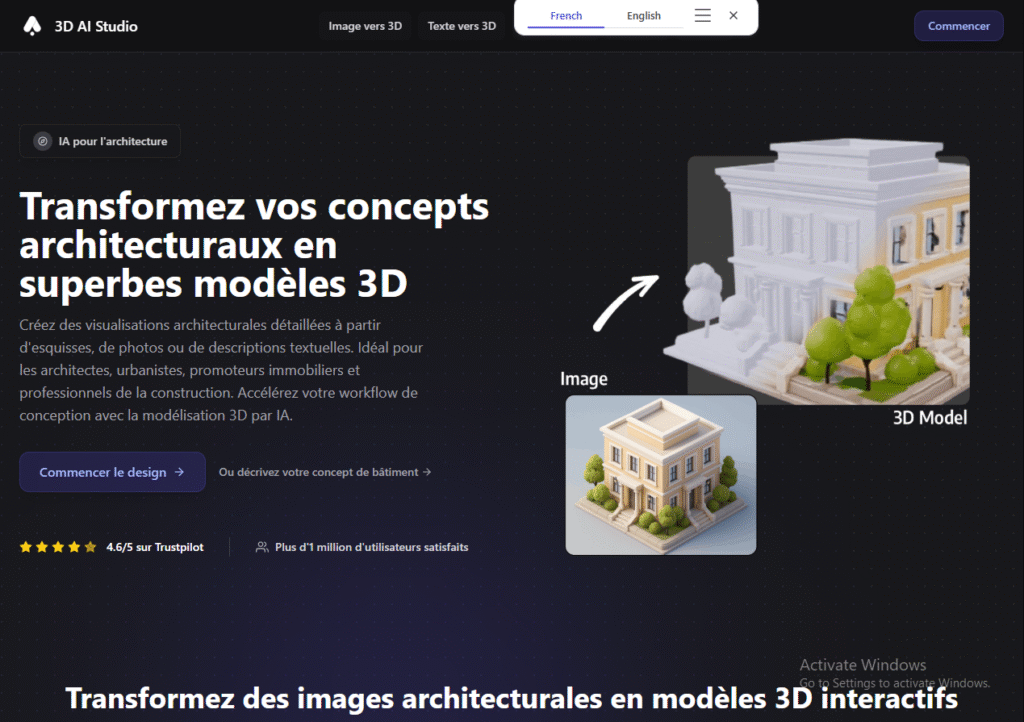The height and width of the screenshot is (722, 1024).
Task: Click the icon beside IA pour l'architecture
Action: click(x=42, y=142)
